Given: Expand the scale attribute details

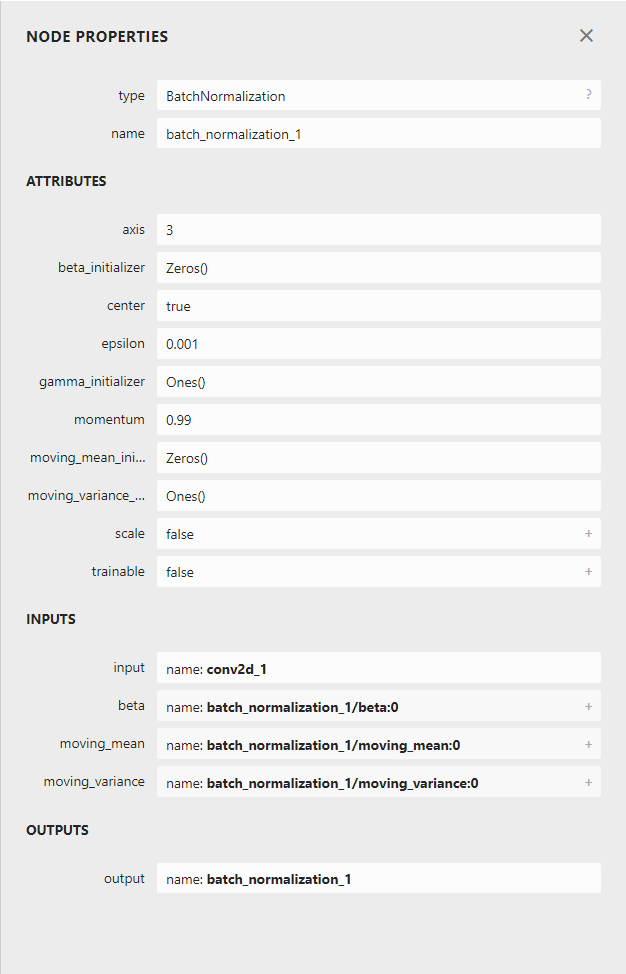Looking at the screenshot, I should (x=590, y=533).
